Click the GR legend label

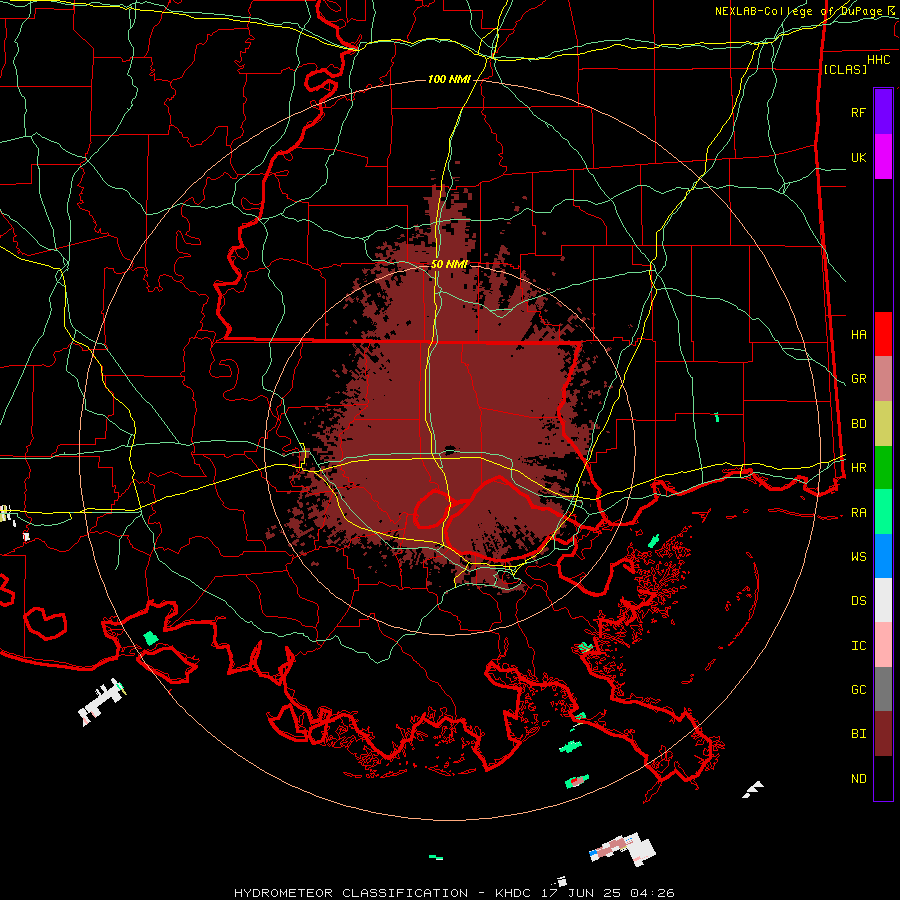(858, 379)
